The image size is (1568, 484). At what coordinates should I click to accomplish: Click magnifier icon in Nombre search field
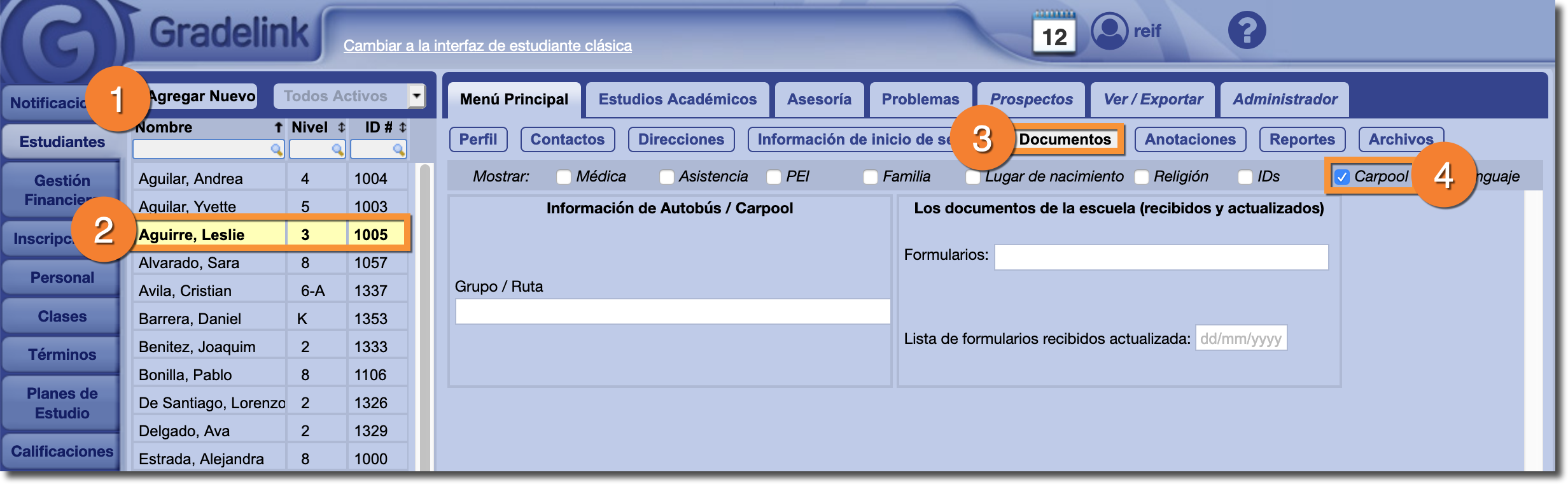coord(276,150)
